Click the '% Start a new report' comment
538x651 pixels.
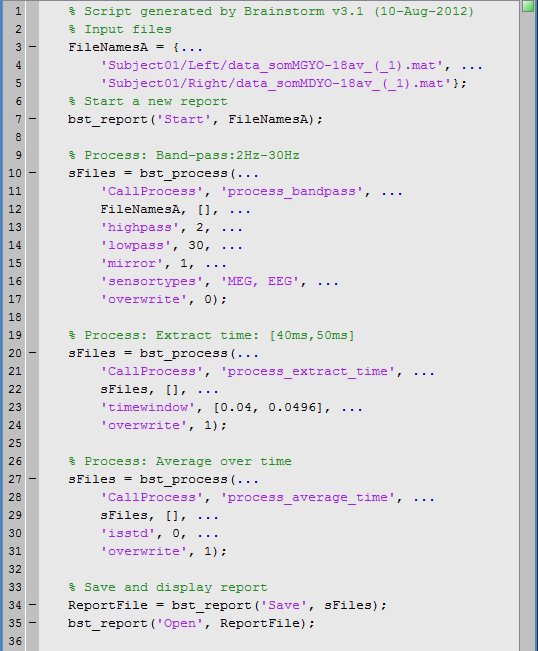click(148, 101)
